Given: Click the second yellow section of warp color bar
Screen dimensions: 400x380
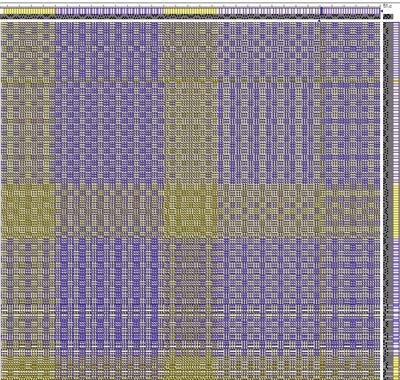Looking at the screenshot, I should coord(190,11).
